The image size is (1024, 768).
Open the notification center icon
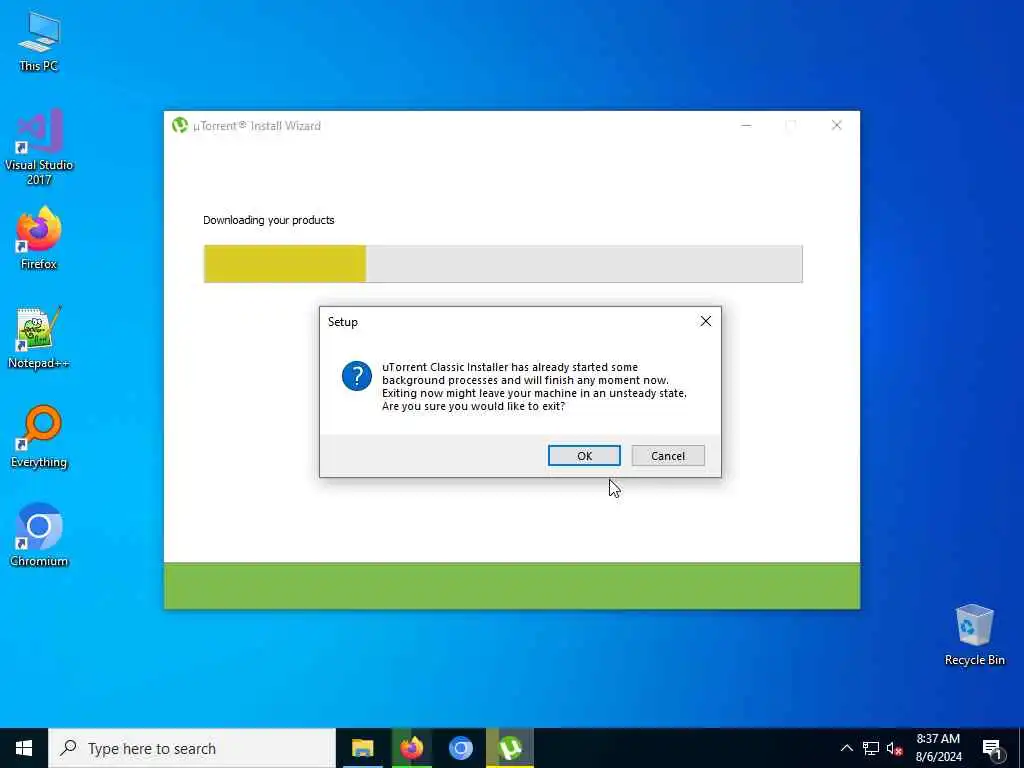pos(992,748)
